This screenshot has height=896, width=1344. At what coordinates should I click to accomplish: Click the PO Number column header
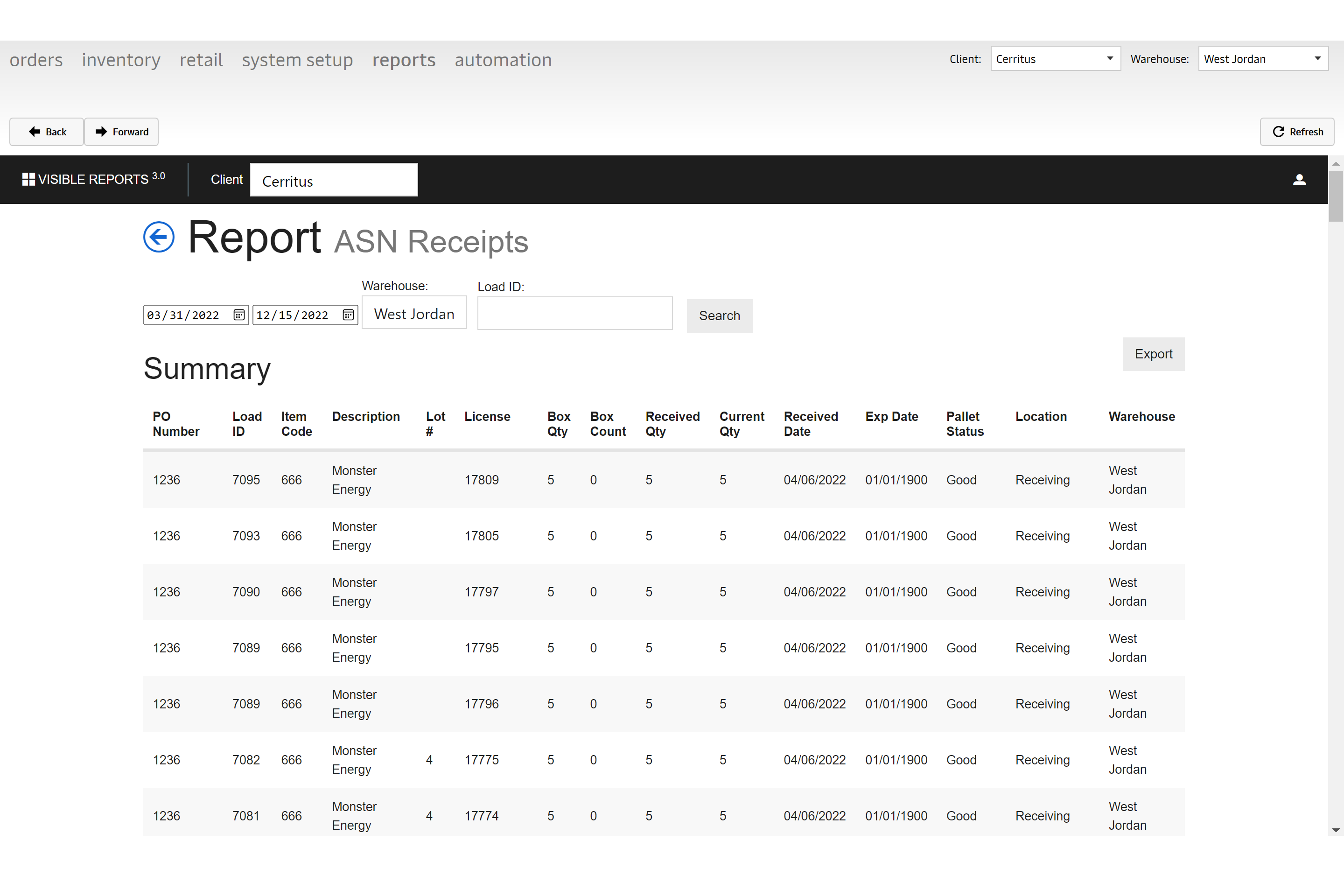point(176,424)
